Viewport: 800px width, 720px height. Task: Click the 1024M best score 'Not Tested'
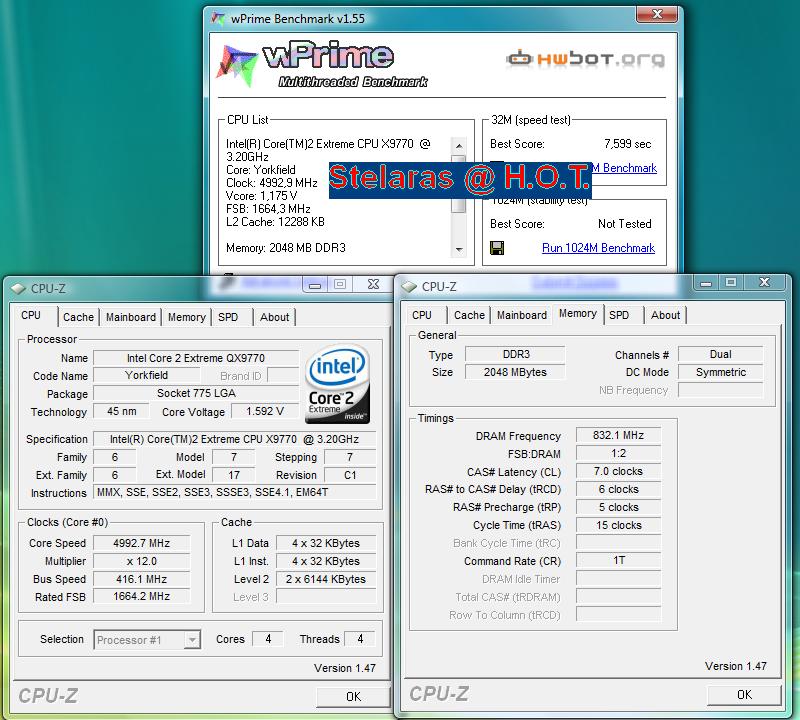pos(624,224)
